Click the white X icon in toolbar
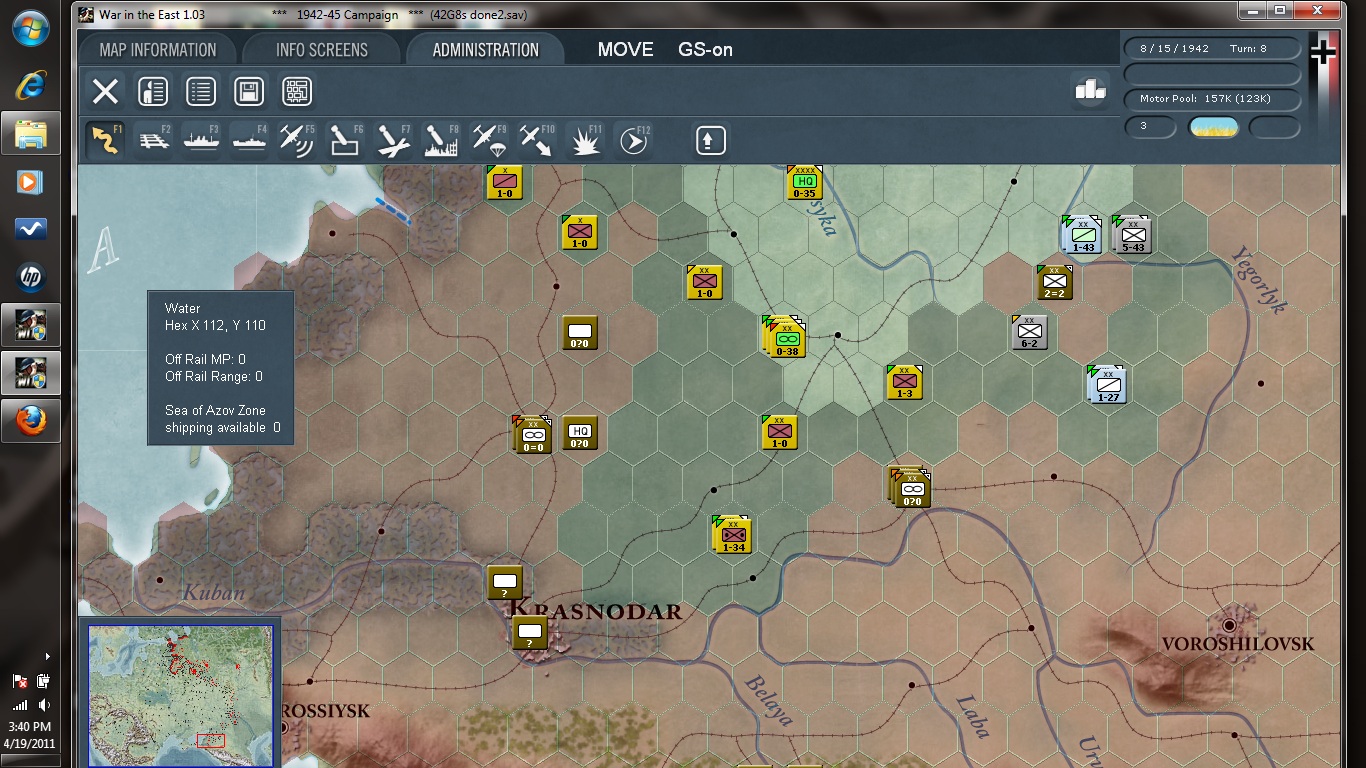The height and width of the screenshot is (768, 1366). pyautogui.click(x=105, y=92)
